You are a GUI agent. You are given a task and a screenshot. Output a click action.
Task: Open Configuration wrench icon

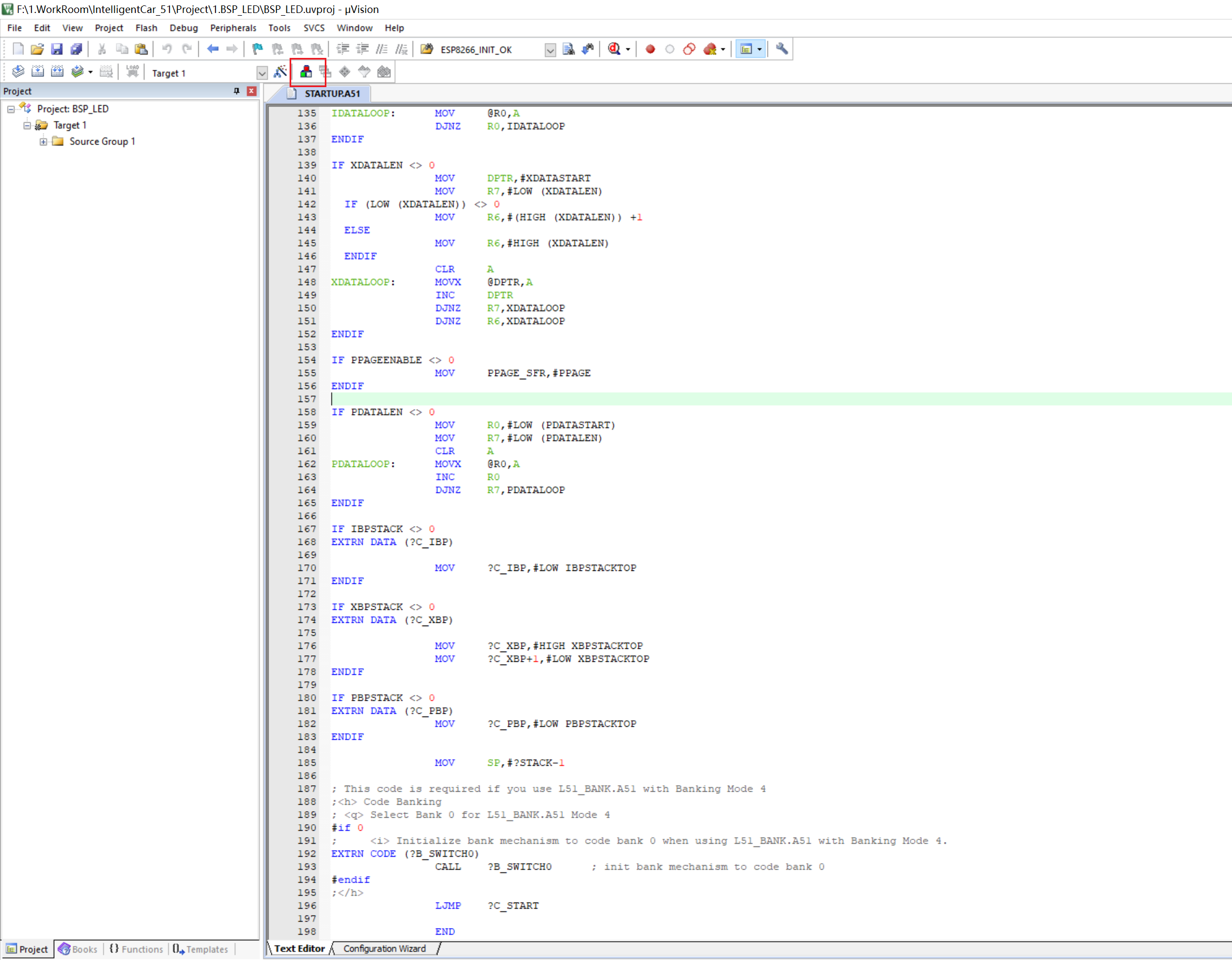click(x=782, y=49)
